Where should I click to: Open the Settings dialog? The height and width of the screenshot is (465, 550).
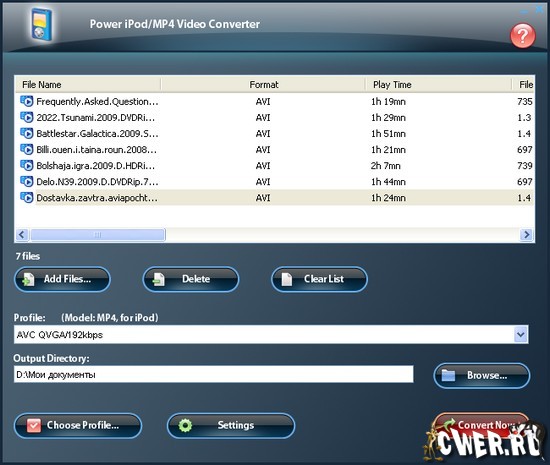(231, 426)
